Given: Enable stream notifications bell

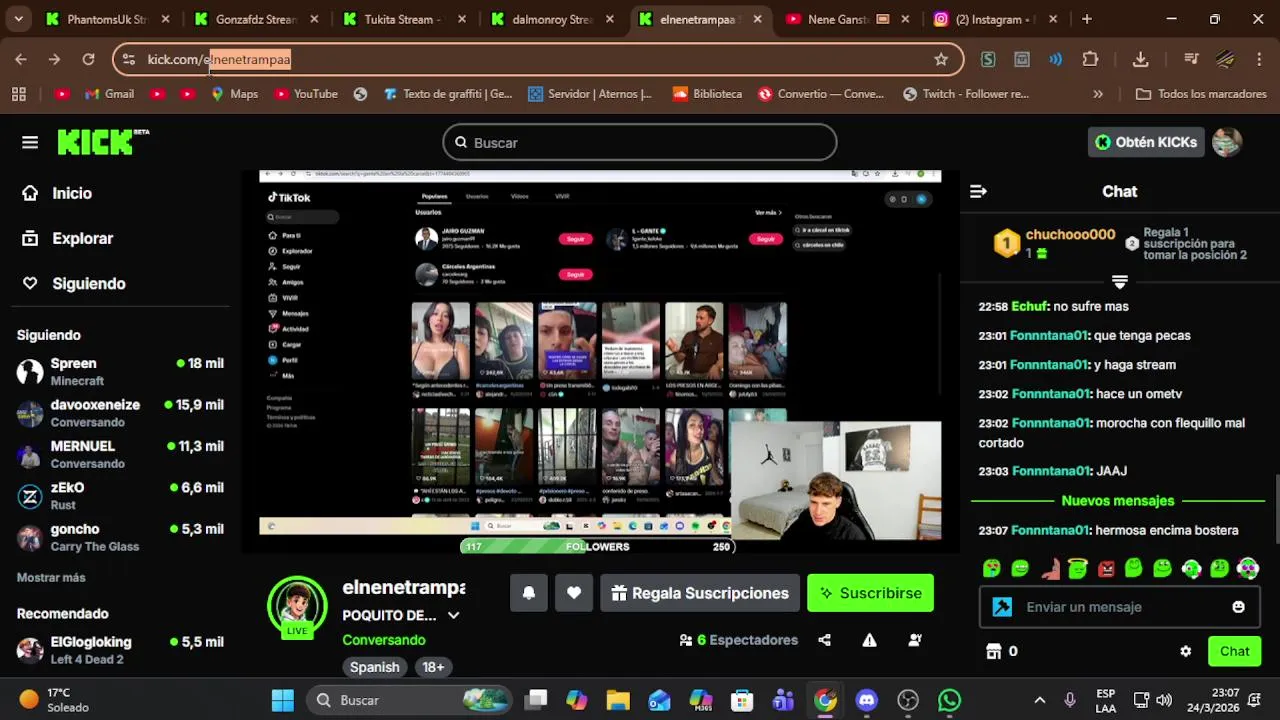Looking at the screenshot, I should pyautogui.click(x=529, y=593).
